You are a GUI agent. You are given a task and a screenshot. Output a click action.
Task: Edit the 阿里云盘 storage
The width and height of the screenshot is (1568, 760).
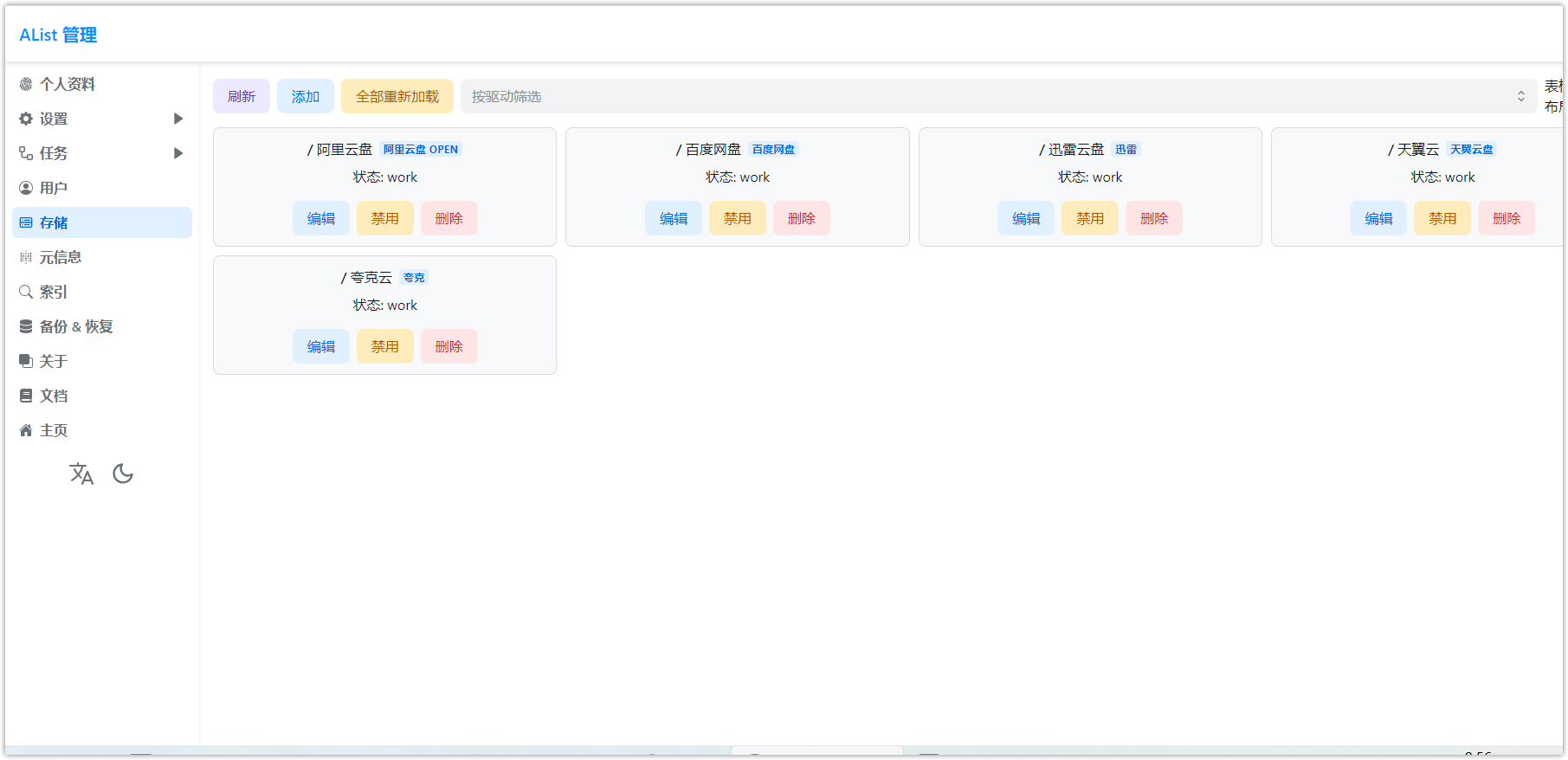(321, 218)
